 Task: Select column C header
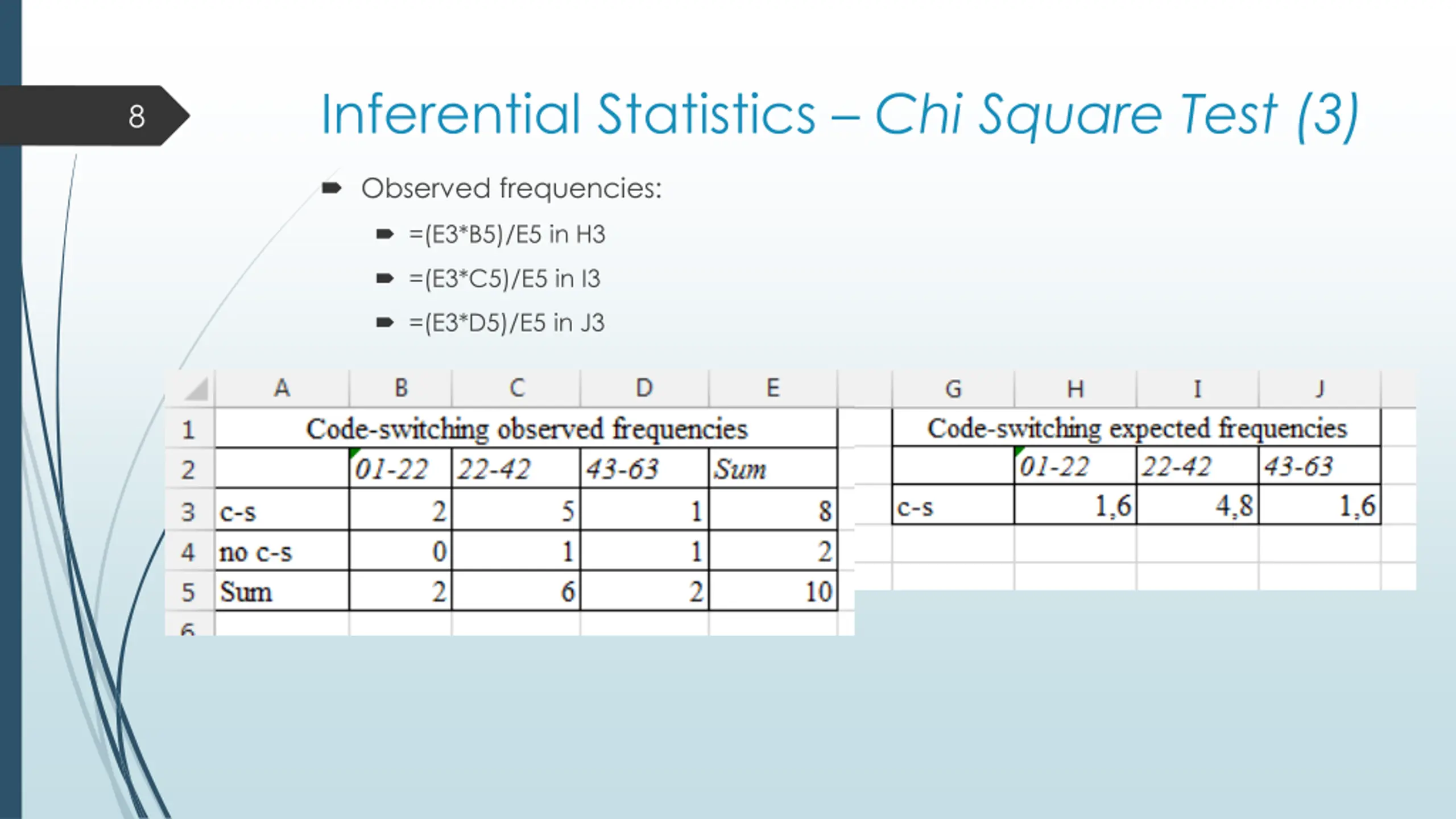516,388
